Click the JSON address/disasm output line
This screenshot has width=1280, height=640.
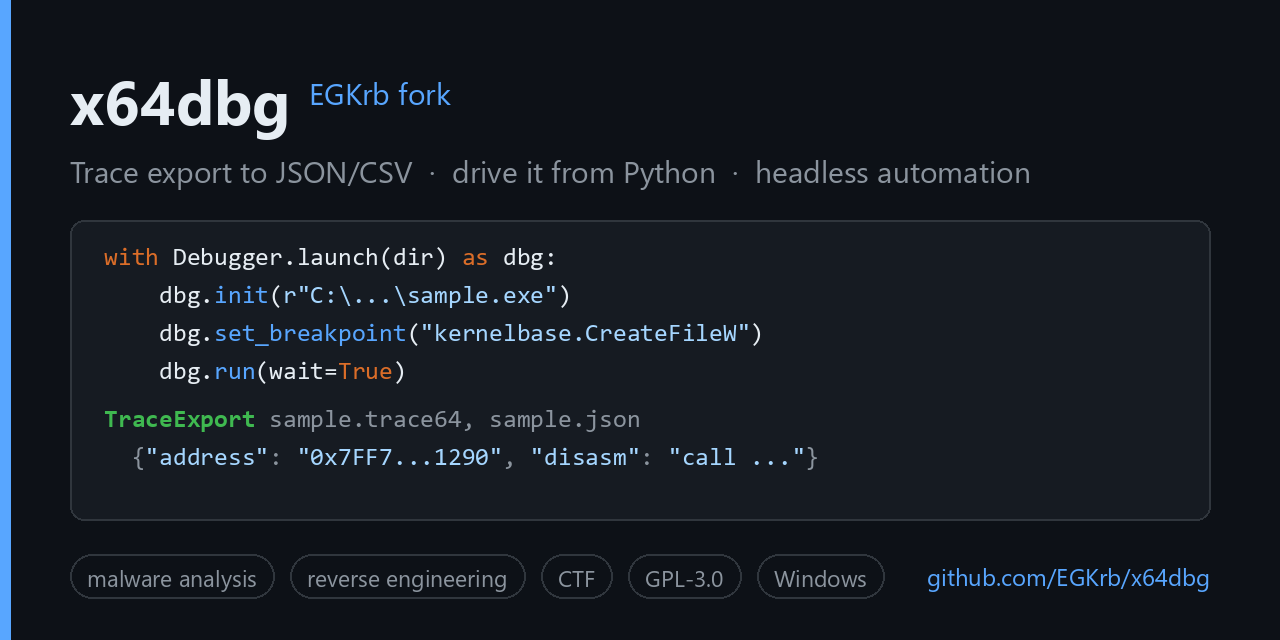[x=476, y=458]
